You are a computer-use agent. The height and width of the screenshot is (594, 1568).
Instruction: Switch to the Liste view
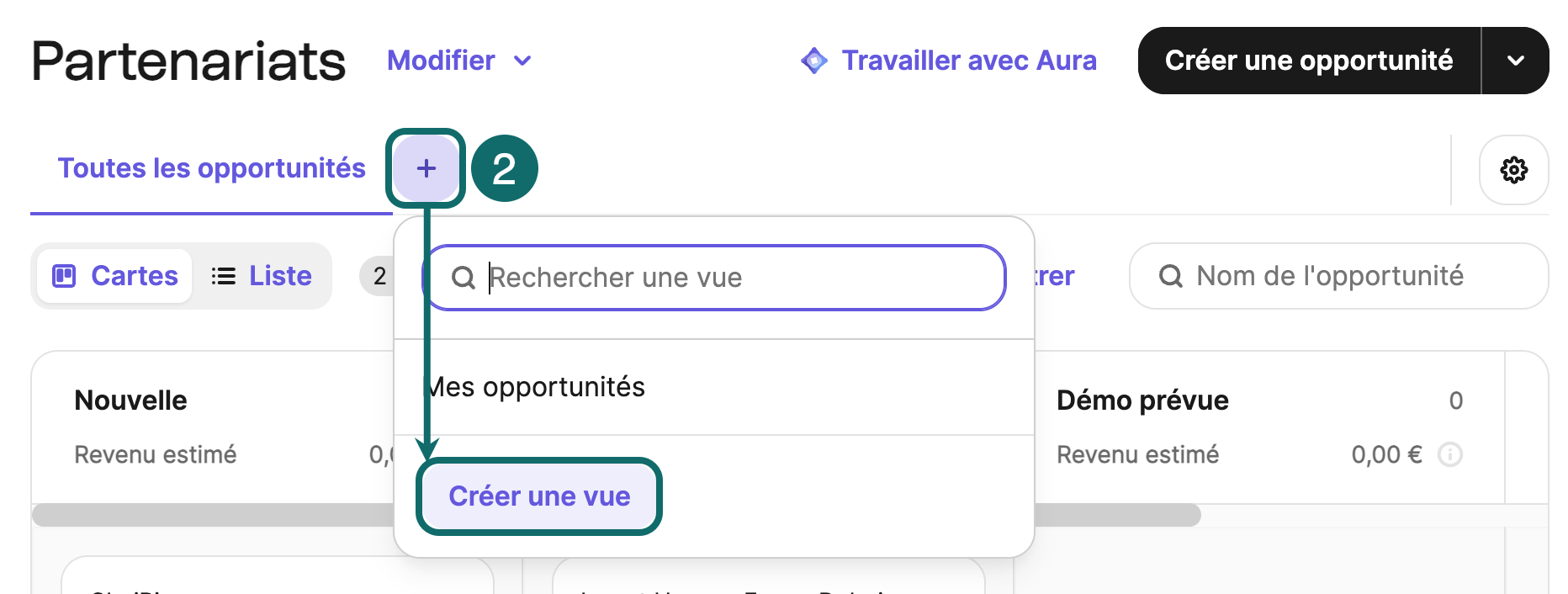tap(262, 276)
